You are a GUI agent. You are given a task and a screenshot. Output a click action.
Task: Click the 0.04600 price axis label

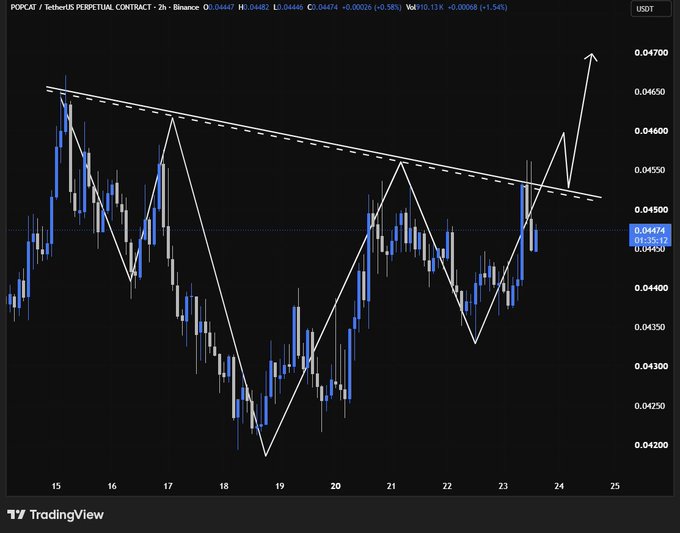pos(651,131)
